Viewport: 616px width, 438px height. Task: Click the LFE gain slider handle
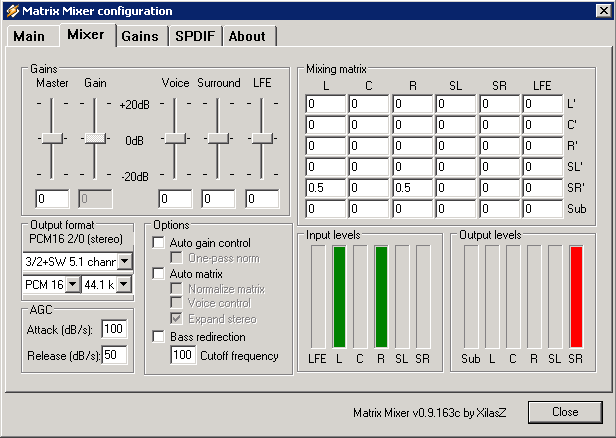point(262,138)
